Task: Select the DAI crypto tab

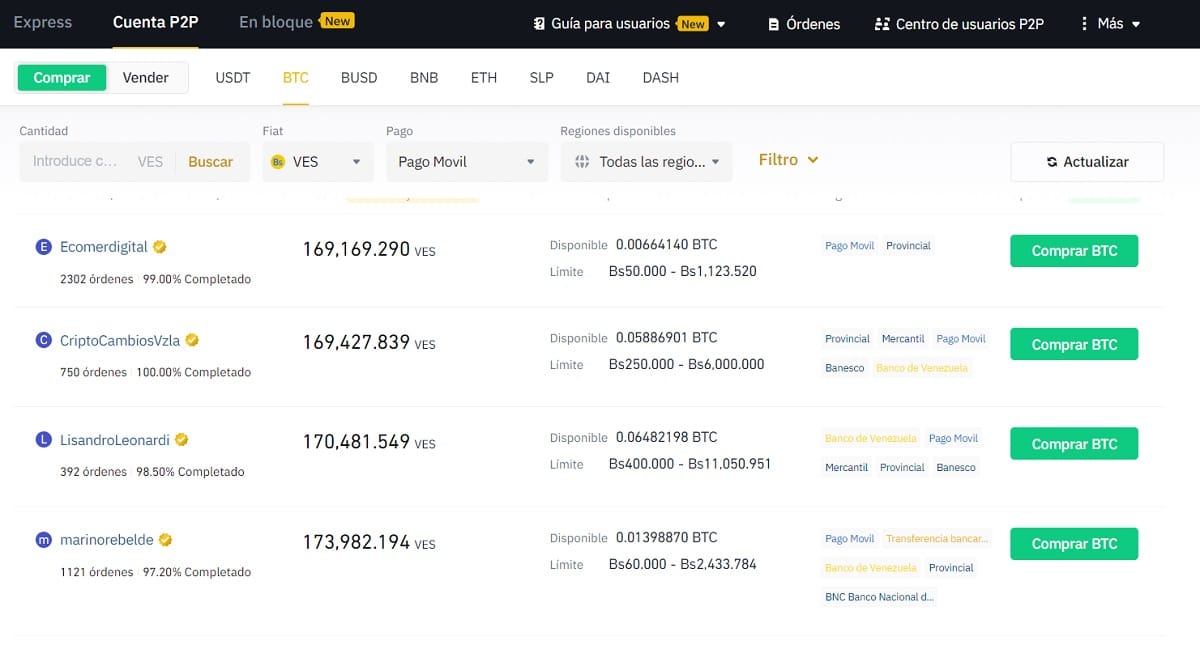Action: 598,78
